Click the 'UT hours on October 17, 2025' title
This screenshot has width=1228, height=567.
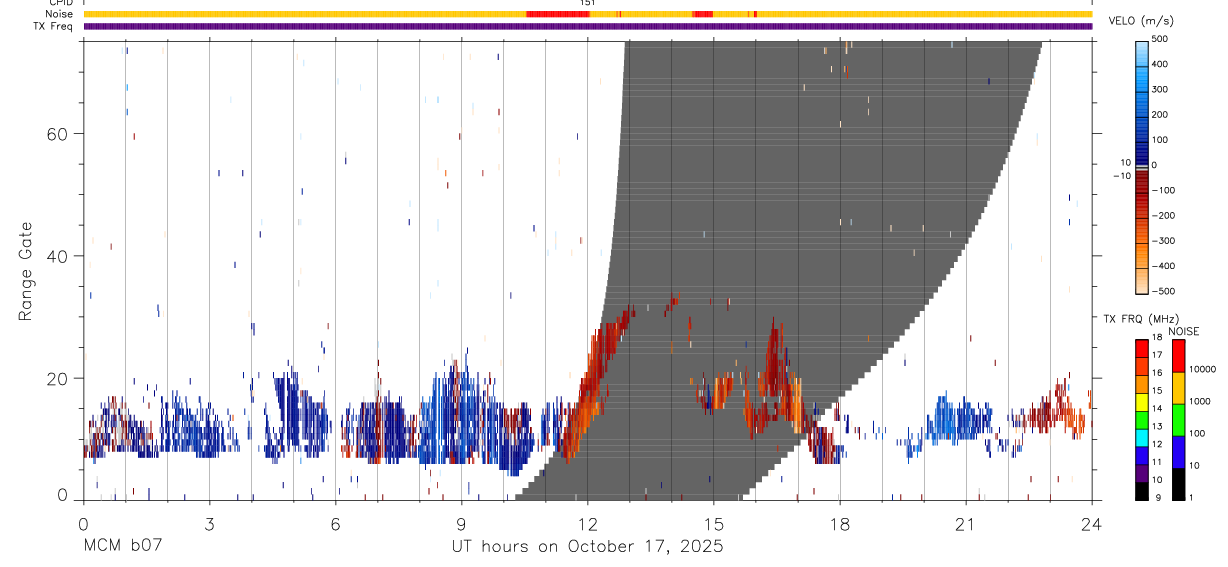tap(587, 547)
